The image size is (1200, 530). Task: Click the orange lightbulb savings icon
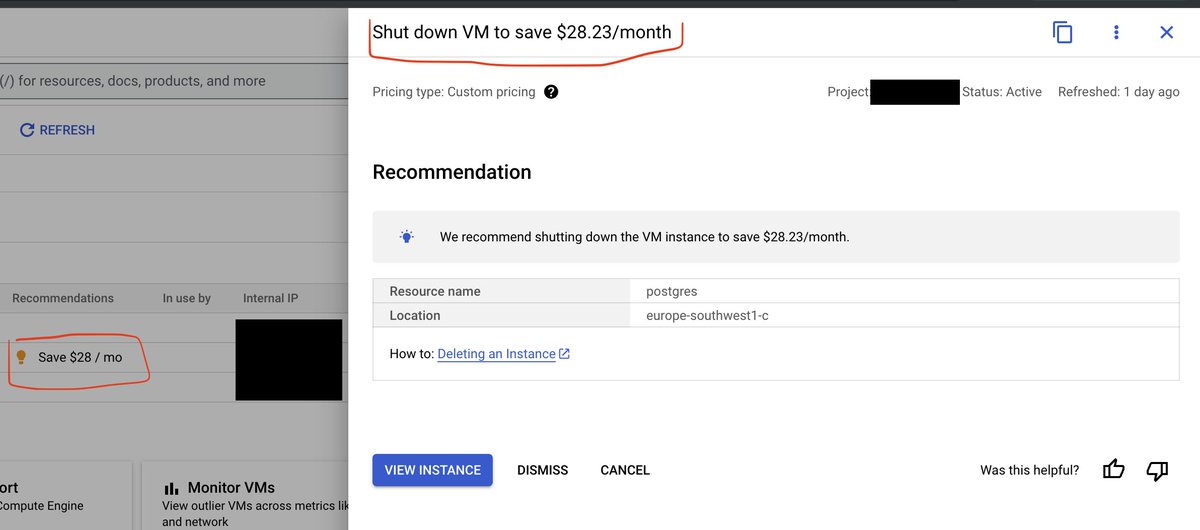coord(21,357)
